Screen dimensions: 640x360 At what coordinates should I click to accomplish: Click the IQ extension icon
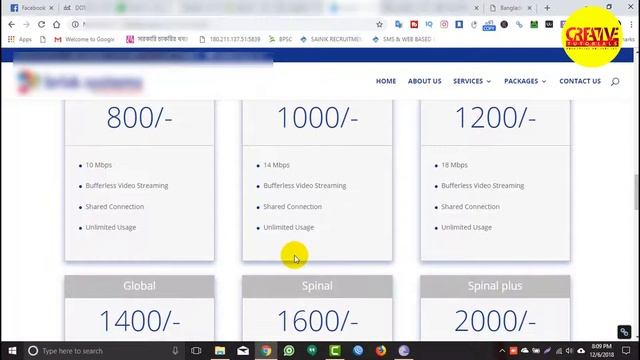[x=429, y=24]
